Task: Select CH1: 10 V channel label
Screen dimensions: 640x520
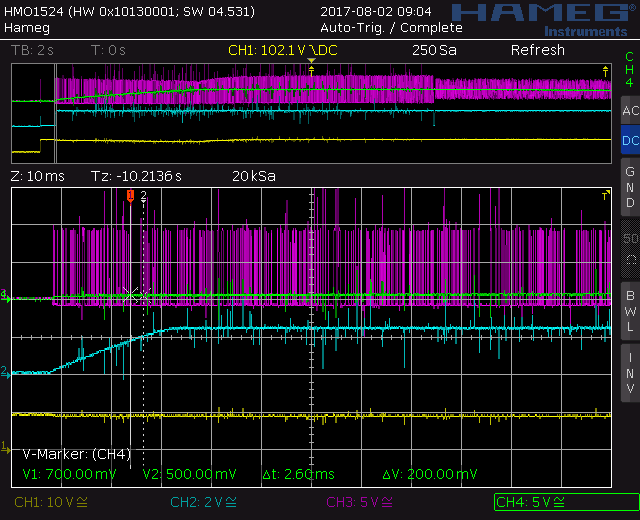Action: [x=51, y=502]
